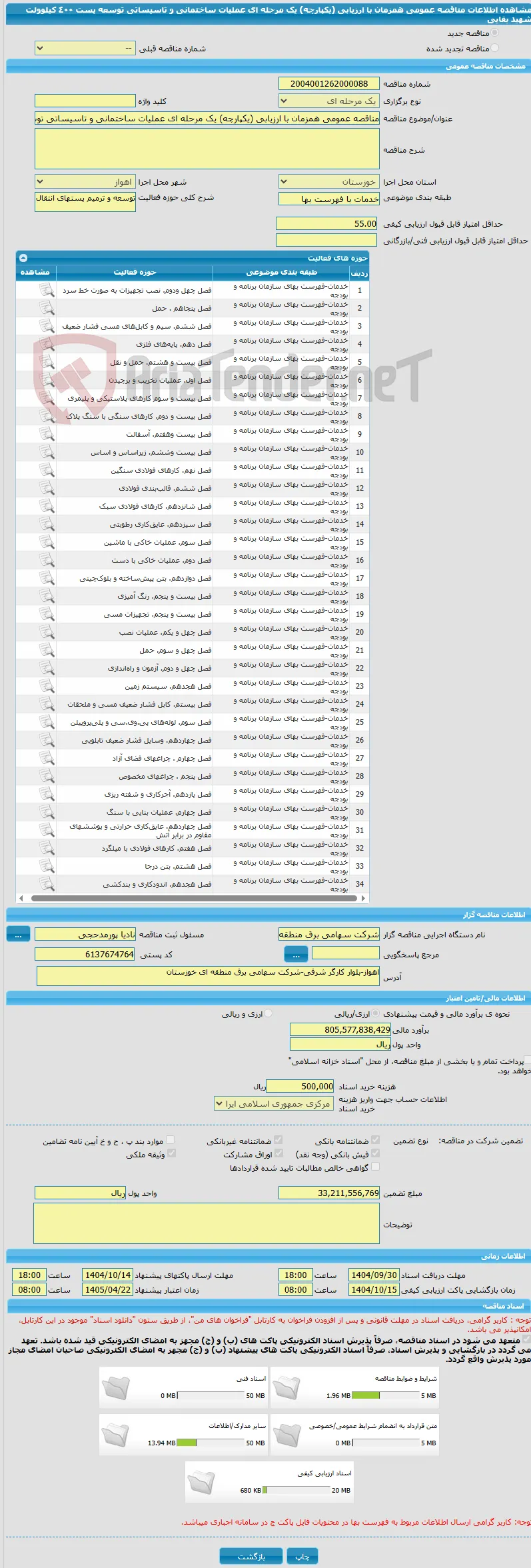Collapse حوزه های فعالیت panel
This screenshot has width=531, height=1568.
[x=23, y=258]
